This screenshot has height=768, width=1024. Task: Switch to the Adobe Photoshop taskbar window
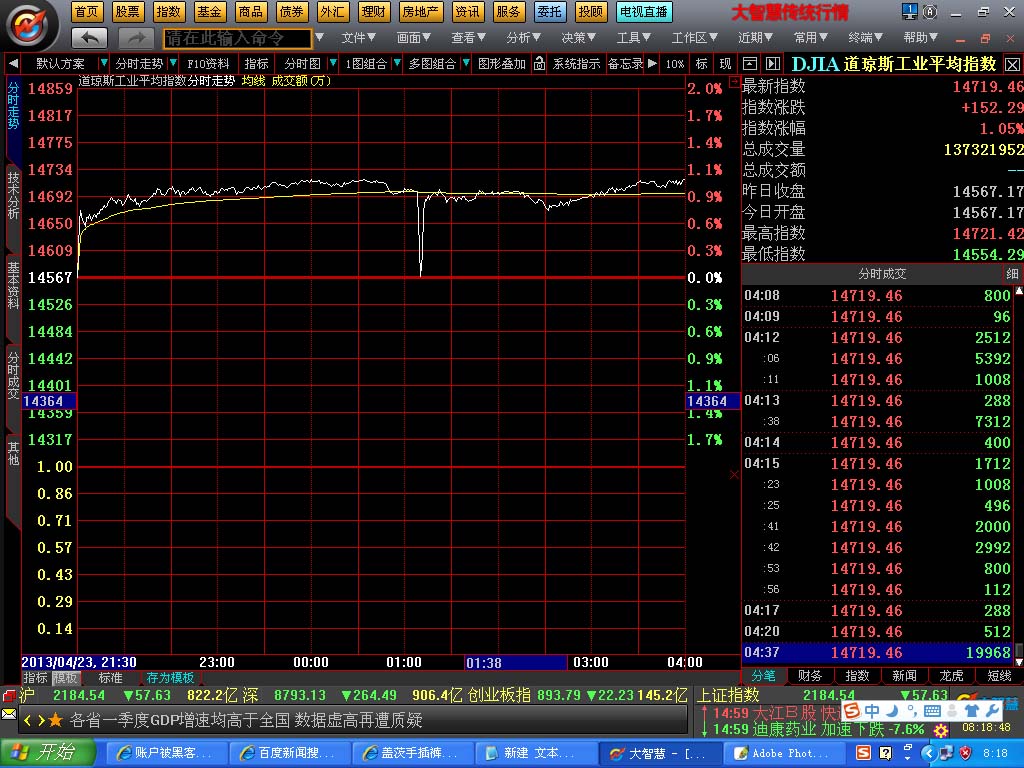(784, 753)
